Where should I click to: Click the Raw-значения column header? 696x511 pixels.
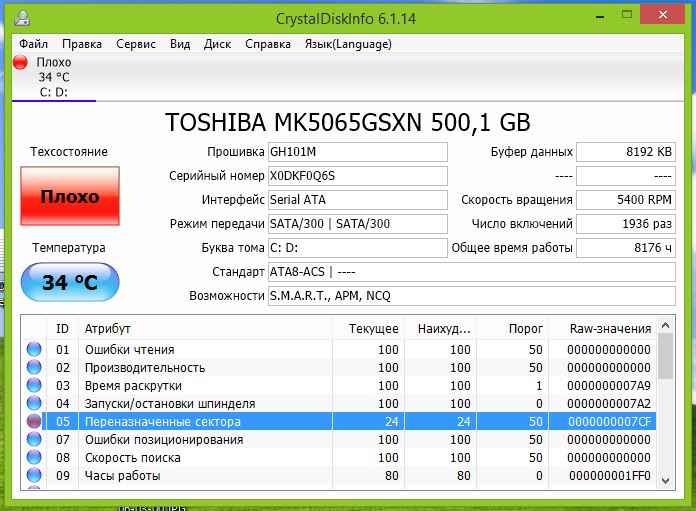[610, 329]
